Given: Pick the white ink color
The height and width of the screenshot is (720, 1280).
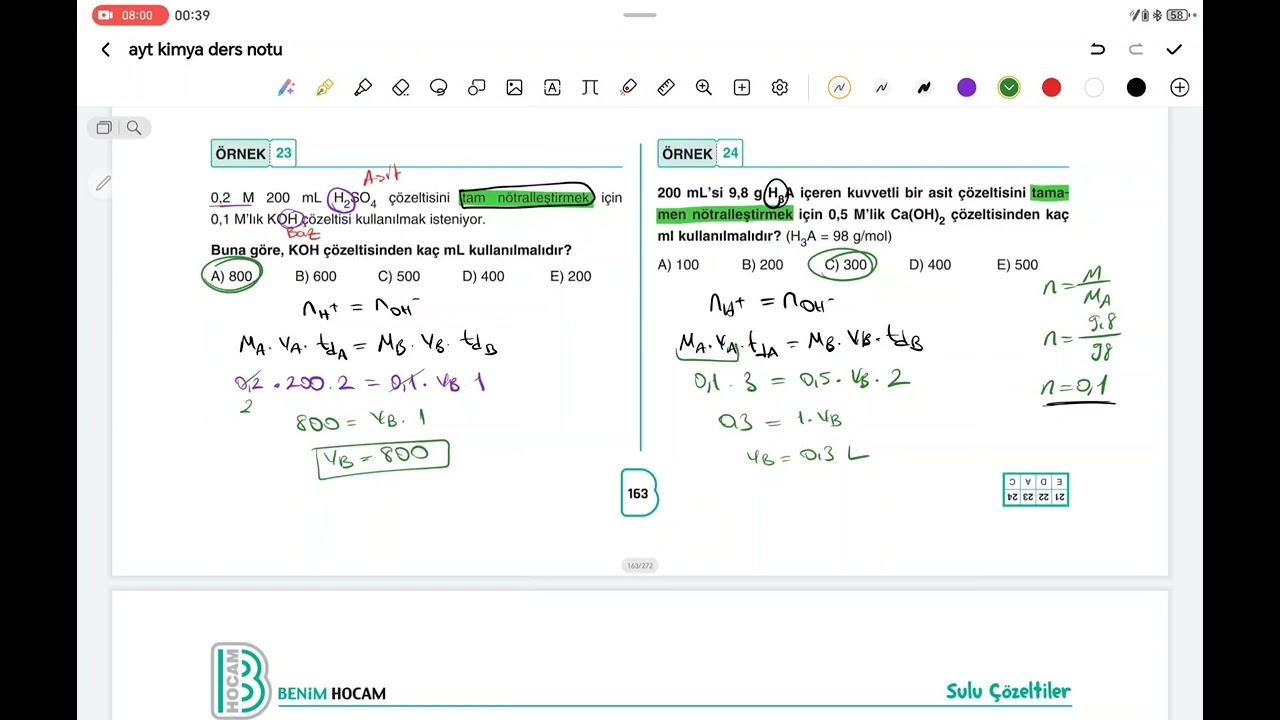Looking at the screenshot, I should click(1094, 88).
